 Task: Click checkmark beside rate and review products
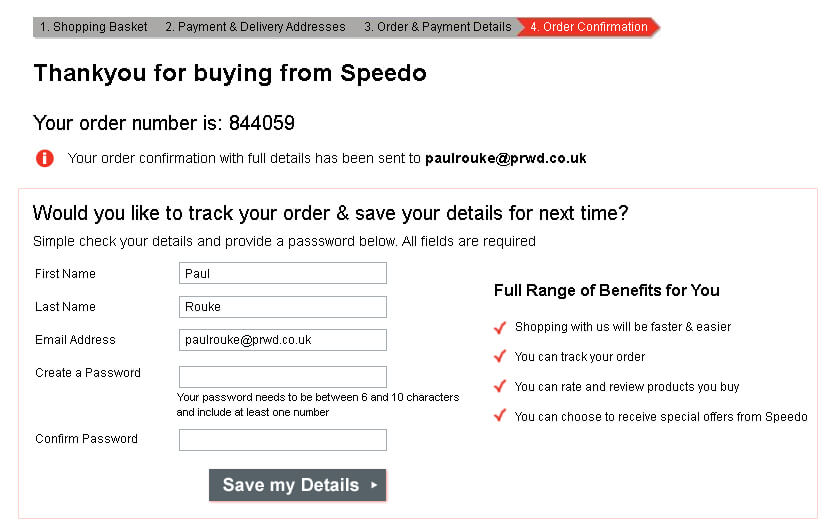click(x=500, y=386)
